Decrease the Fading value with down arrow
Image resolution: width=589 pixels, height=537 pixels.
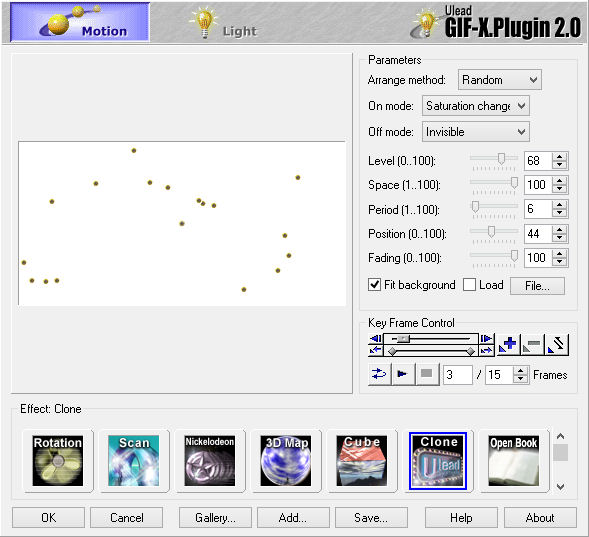[560, 261]
